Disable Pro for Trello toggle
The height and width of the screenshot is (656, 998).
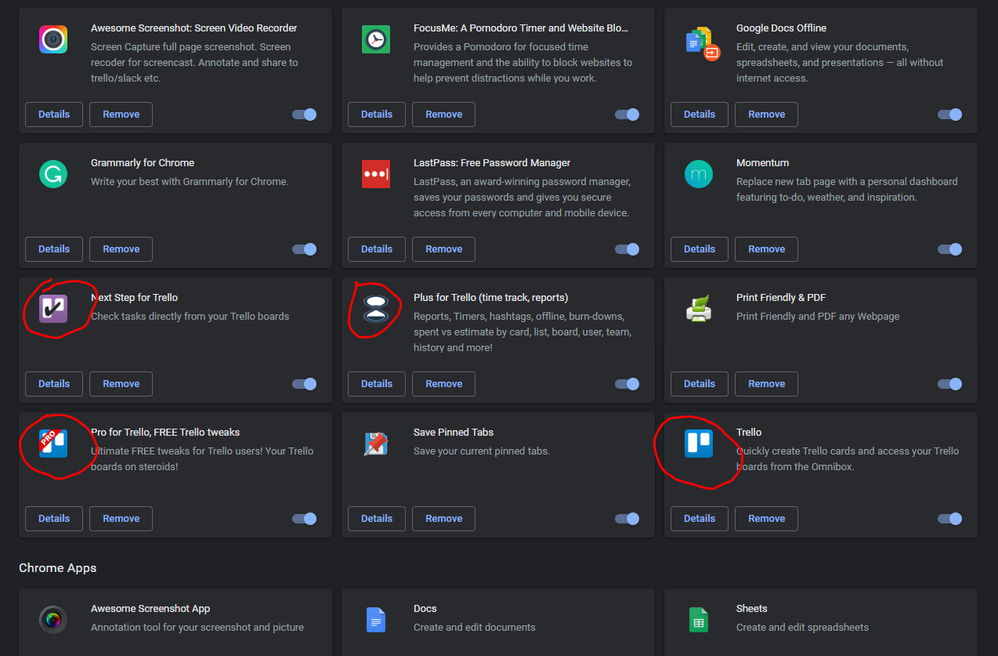click(304, 519)
